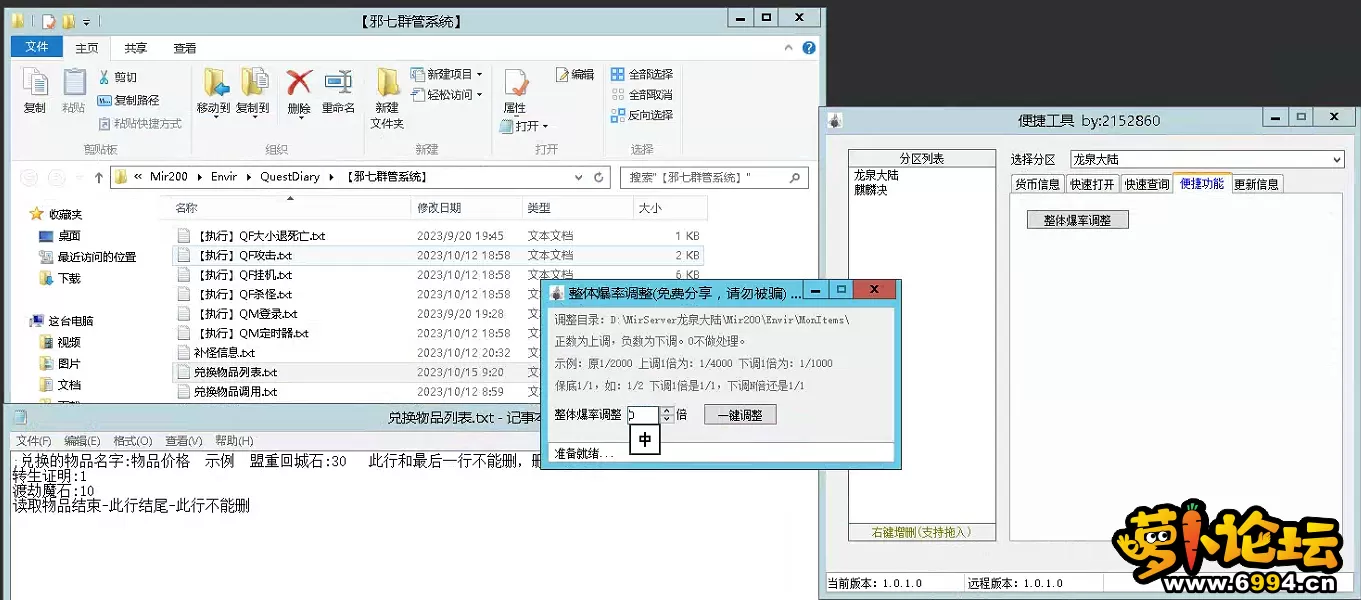Switch to the Share (共享) ribbon tab
This screenshot has height=600, width=1361.
click(x=136, y=48)
